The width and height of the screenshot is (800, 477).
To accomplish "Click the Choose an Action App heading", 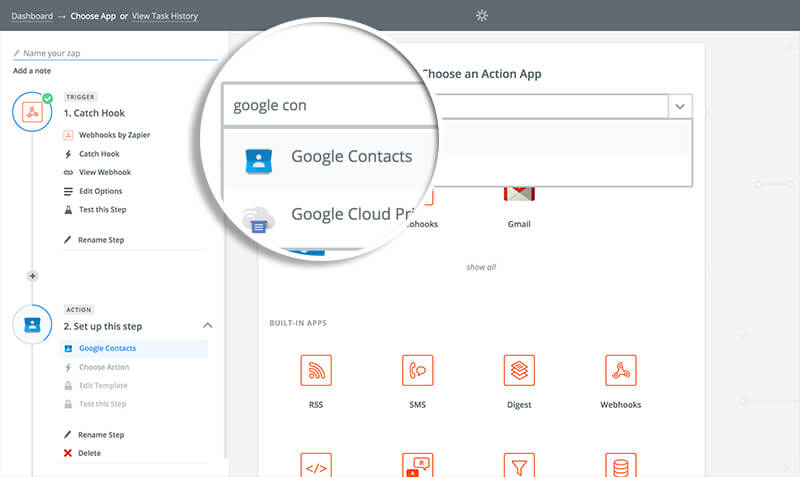I will click(482, 74).
